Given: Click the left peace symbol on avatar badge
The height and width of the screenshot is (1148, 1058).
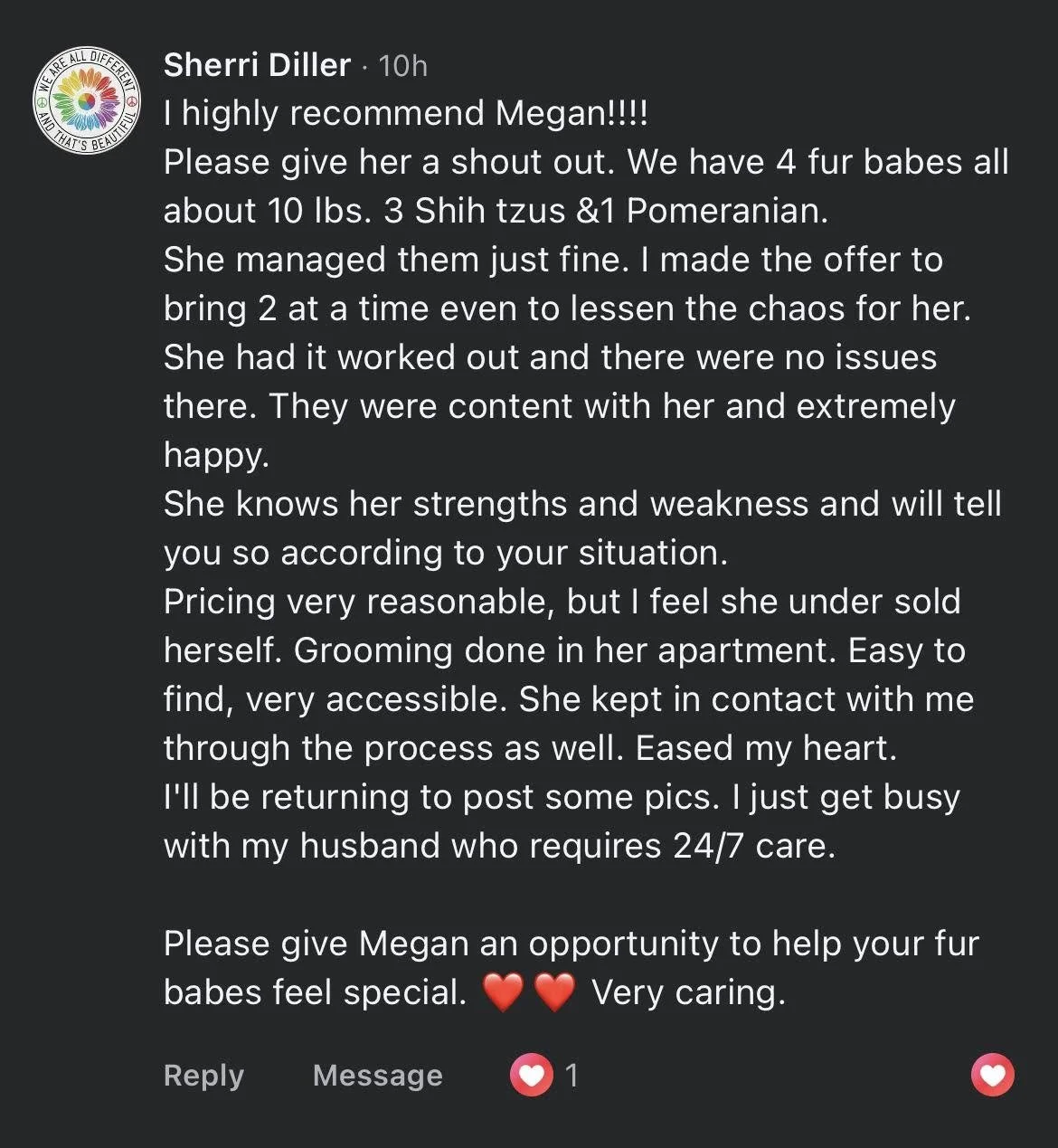Looking at the screenshot, I should 42,101.
